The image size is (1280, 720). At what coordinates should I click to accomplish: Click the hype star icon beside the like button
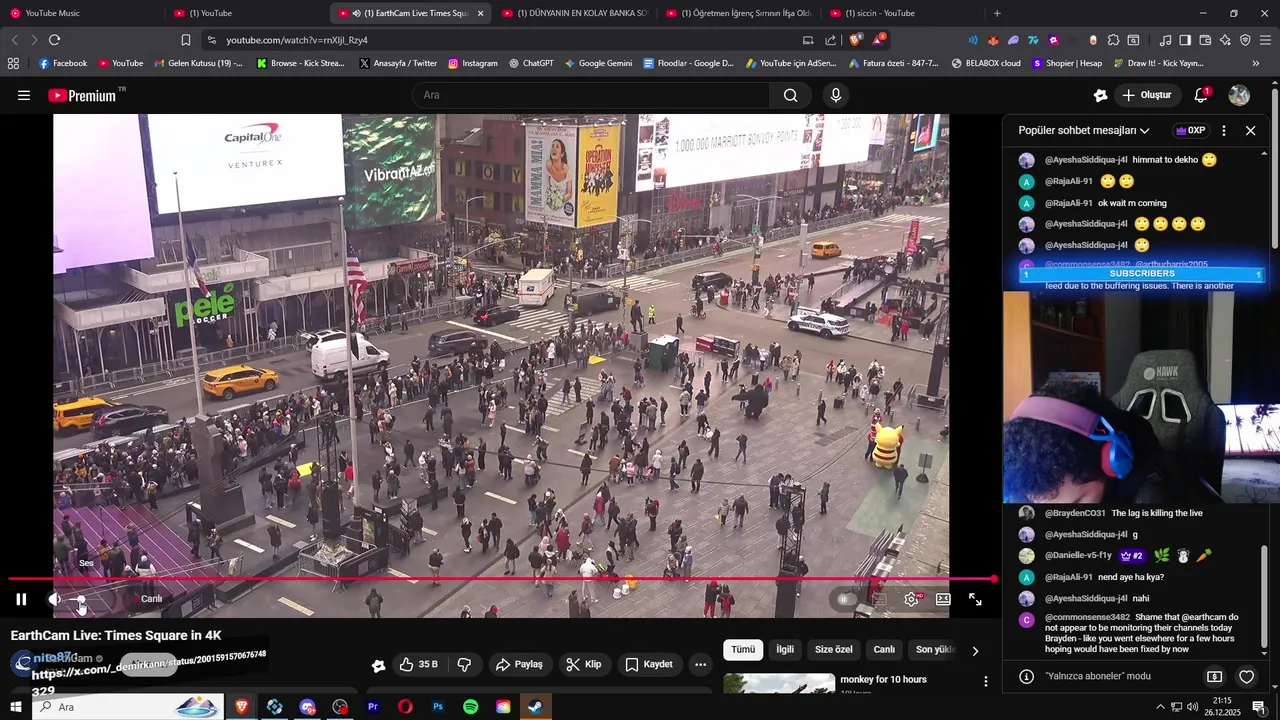[x=378, y=665]
